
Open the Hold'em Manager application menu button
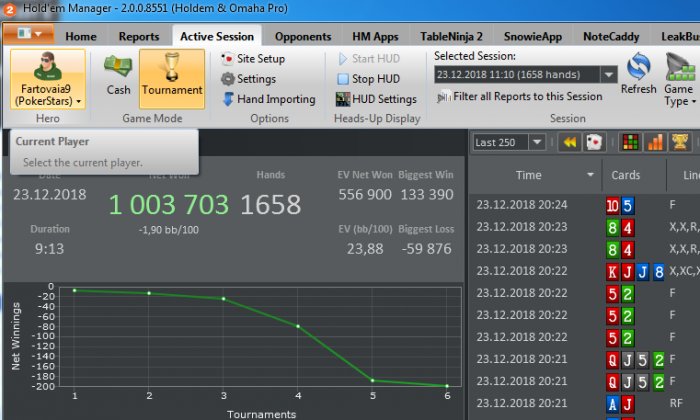tap(29, 33)
